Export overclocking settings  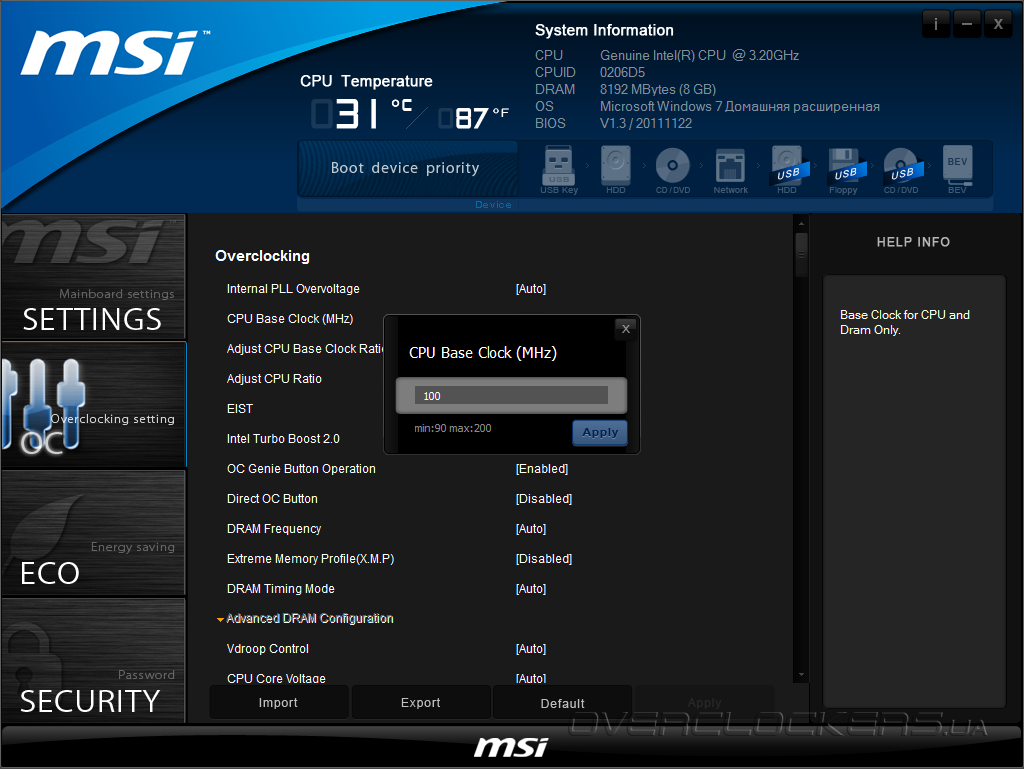pyautogui.click(x=421, y=702)
